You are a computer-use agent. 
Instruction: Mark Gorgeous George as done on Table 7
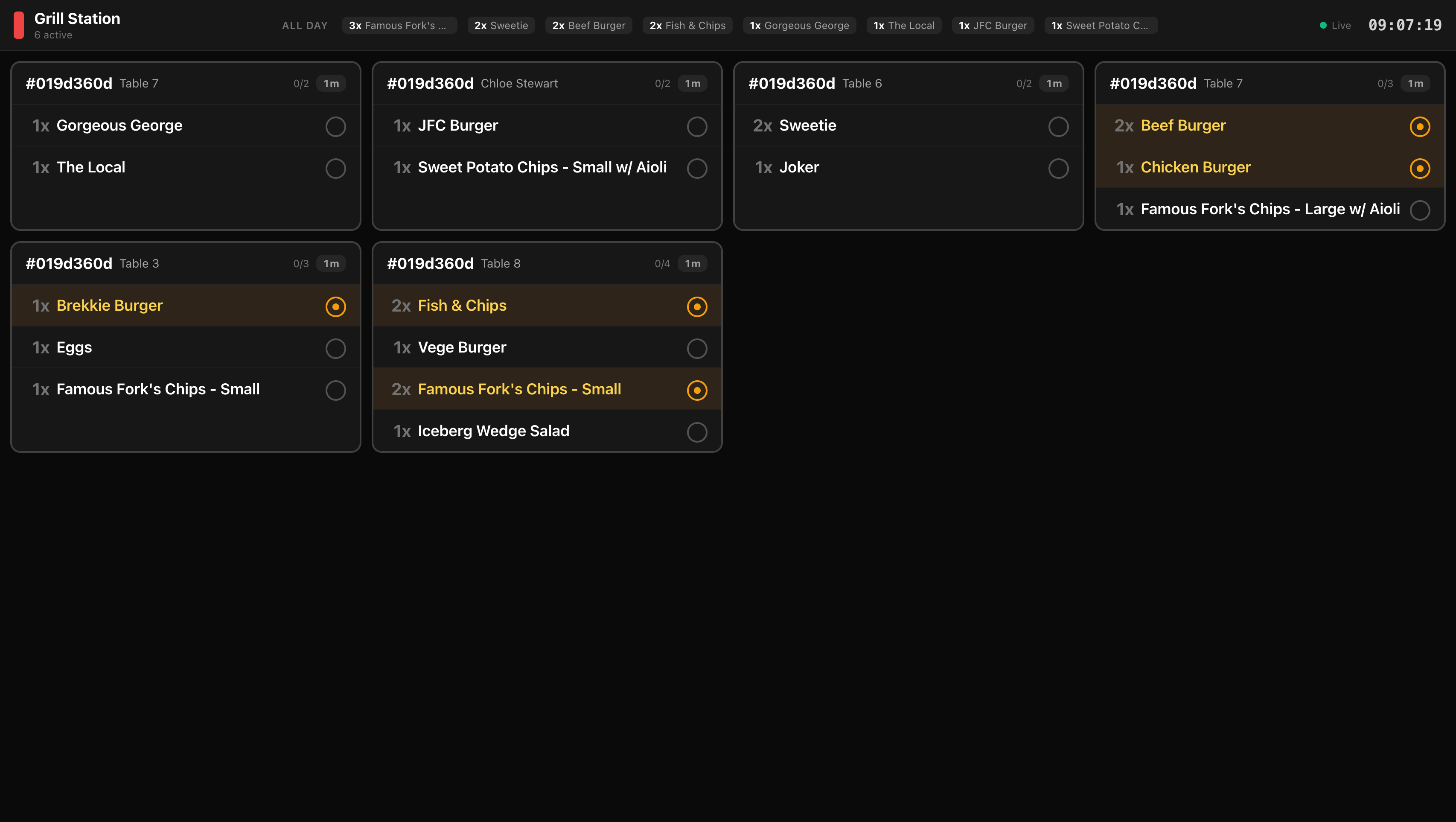[336, 127]
